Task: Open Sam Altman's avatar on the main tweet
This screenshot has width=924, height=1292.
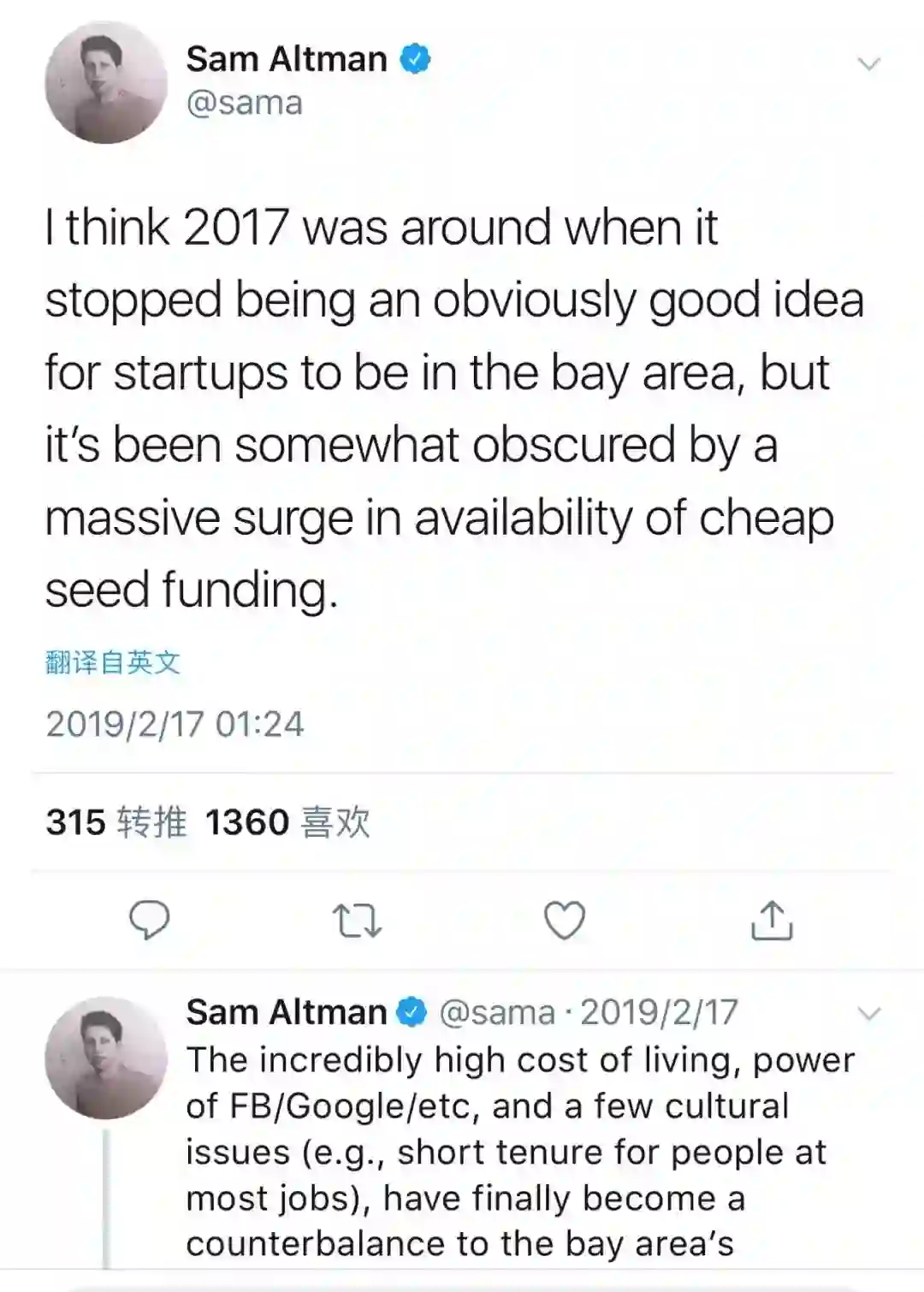Action: coord(105,83)
